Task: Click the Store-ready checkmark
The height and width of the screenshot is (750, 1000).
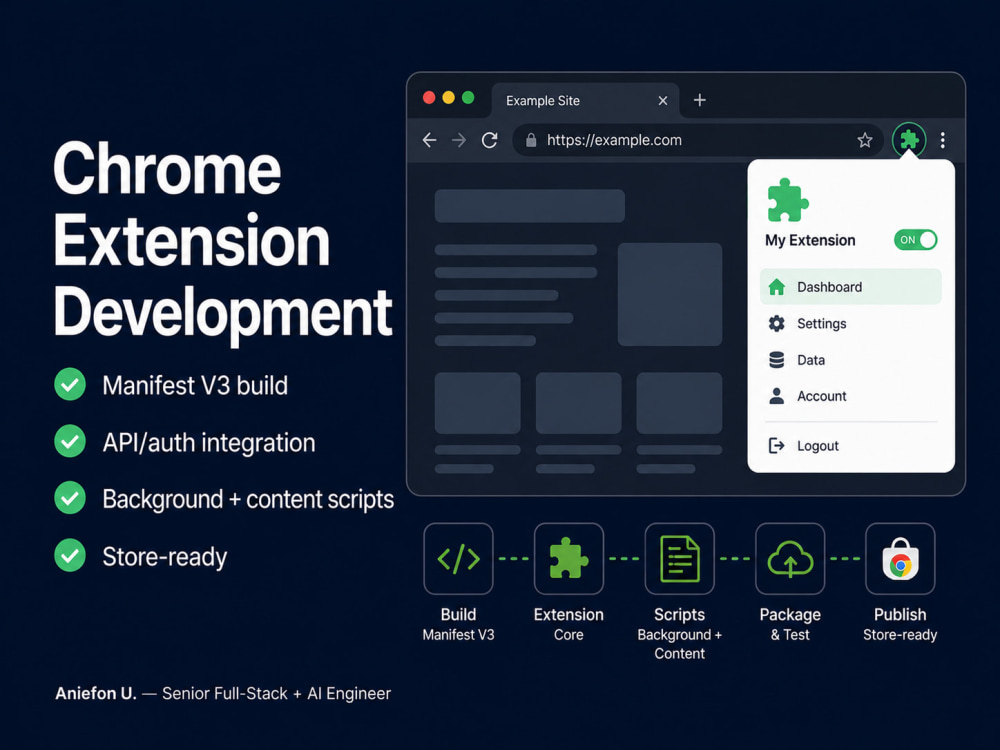Action: click(x=70, y=555)
